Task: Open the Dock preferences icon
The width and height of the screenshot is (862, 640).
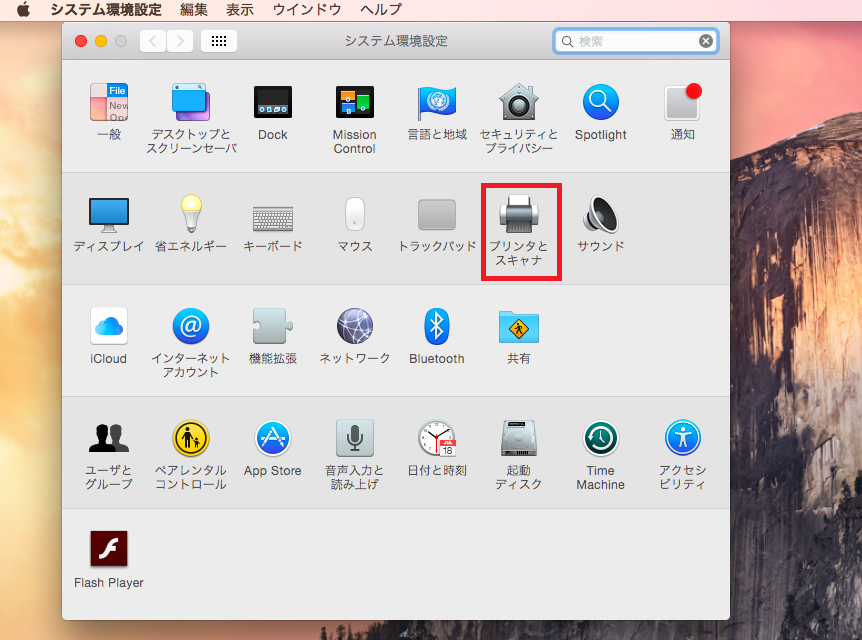Action: pyautogui.click(x=272, y=103)
